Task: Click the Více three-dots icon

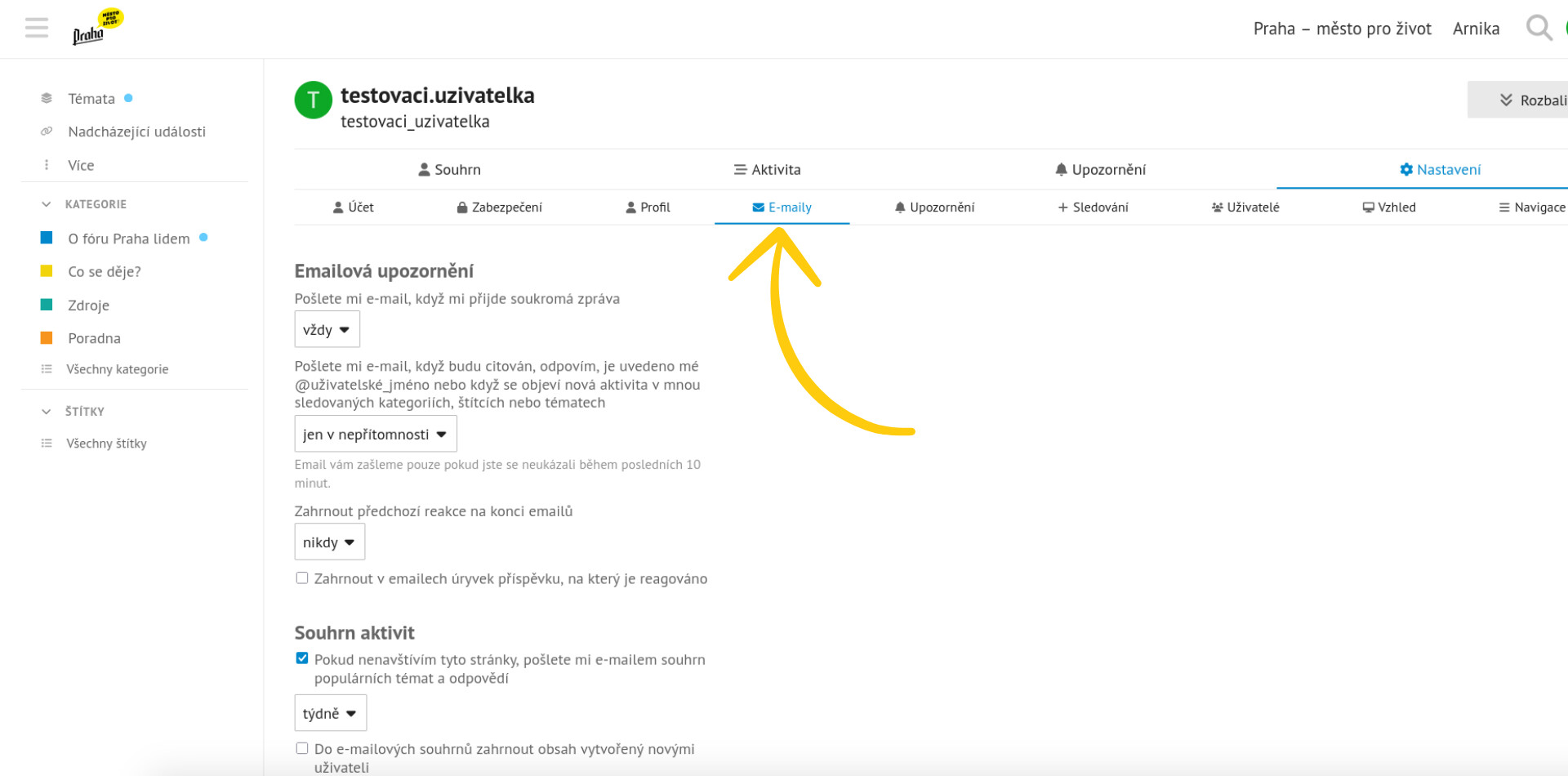Action: (x=47, y=165)
